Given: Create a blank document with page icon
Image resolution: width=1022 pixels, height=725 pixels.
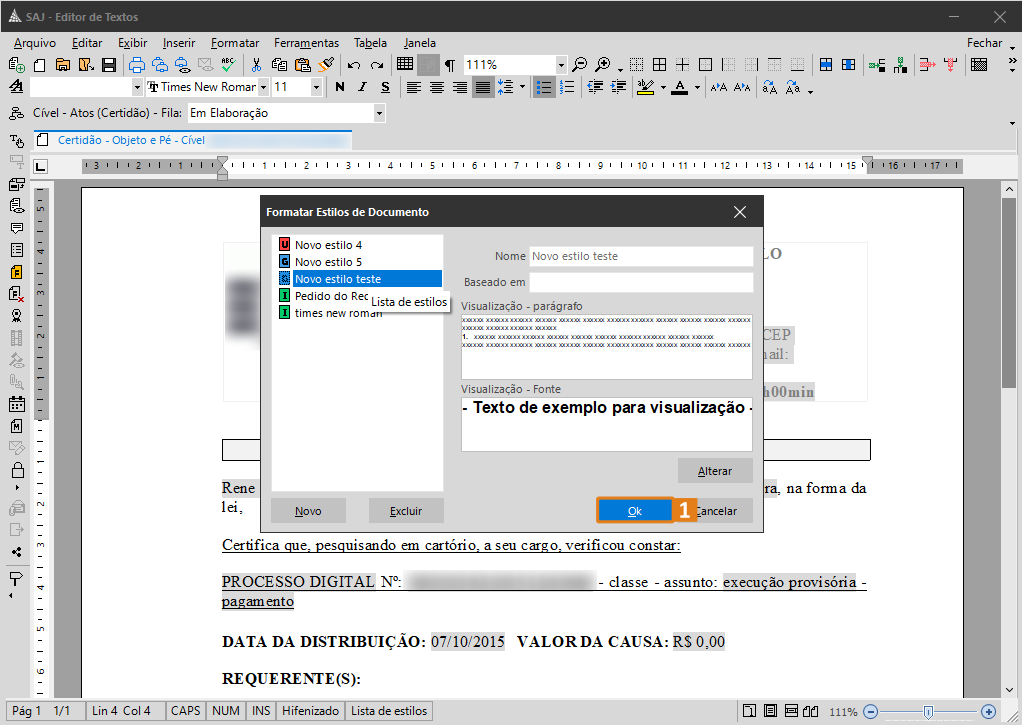Looking at the screenshot, I should tap(40, 65).
